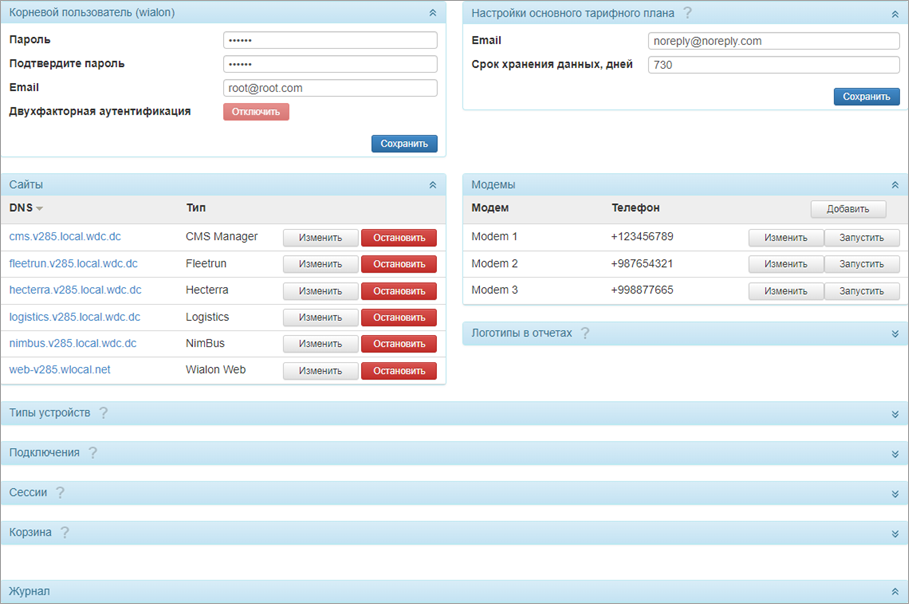Edit the tariff plan Email field
Image resolution: width=909 pixels, height=604 pixels.
[x=774, y=41]
